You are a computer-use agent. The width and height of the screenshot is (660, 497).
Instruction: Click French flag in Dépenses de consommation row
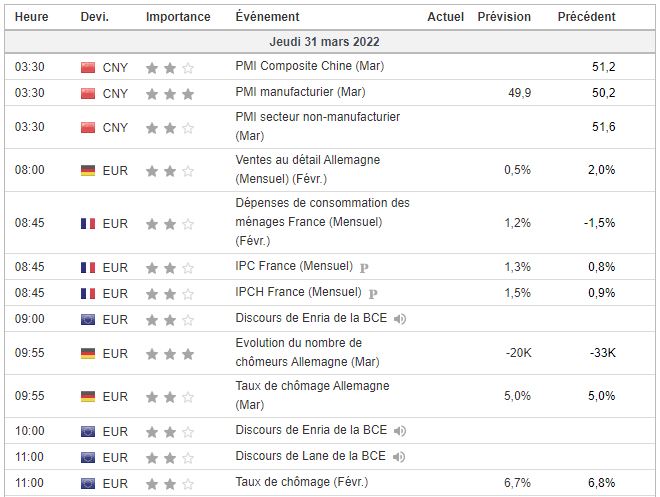coord(88,223)
